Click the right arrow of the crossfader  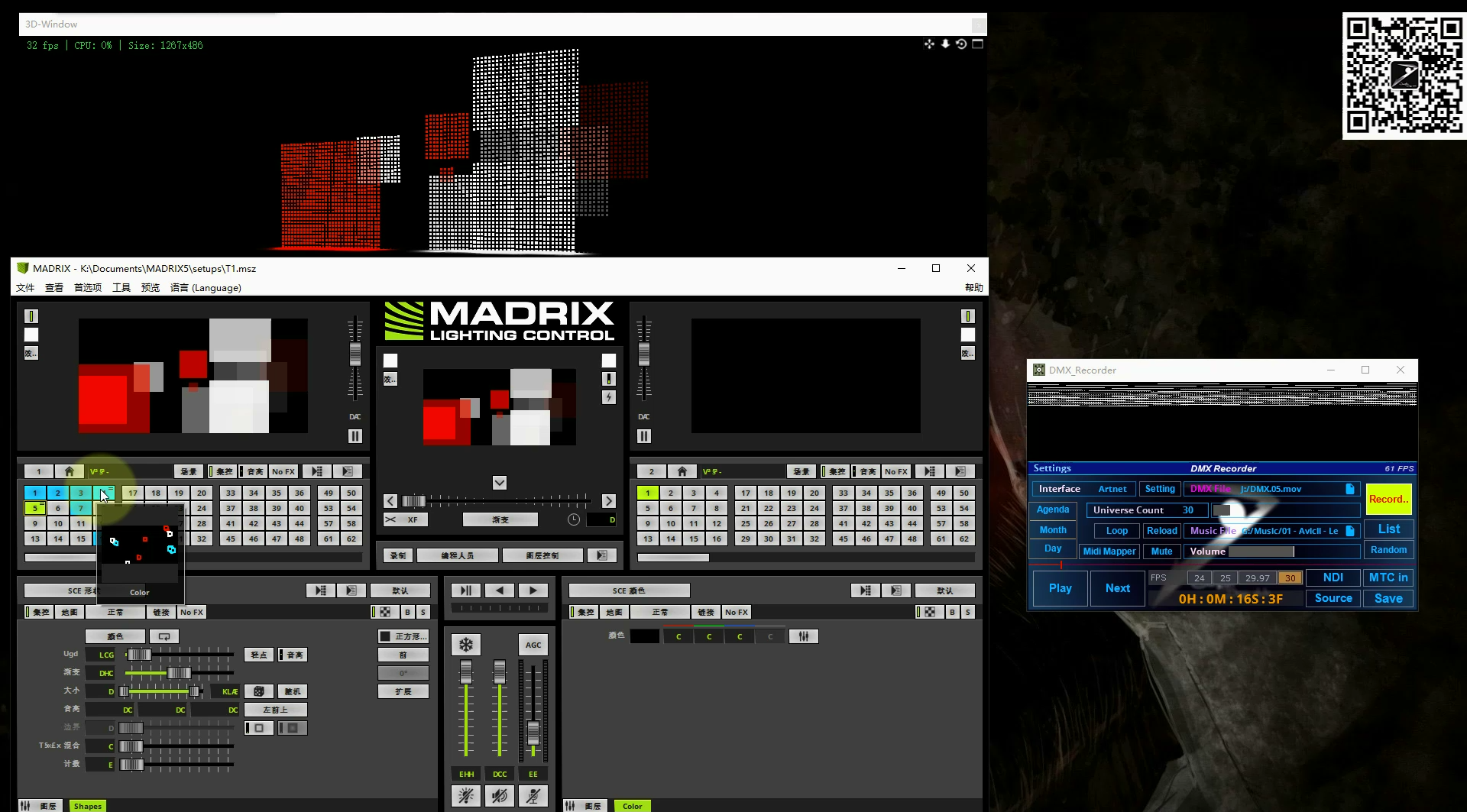(x=609, y=501)
